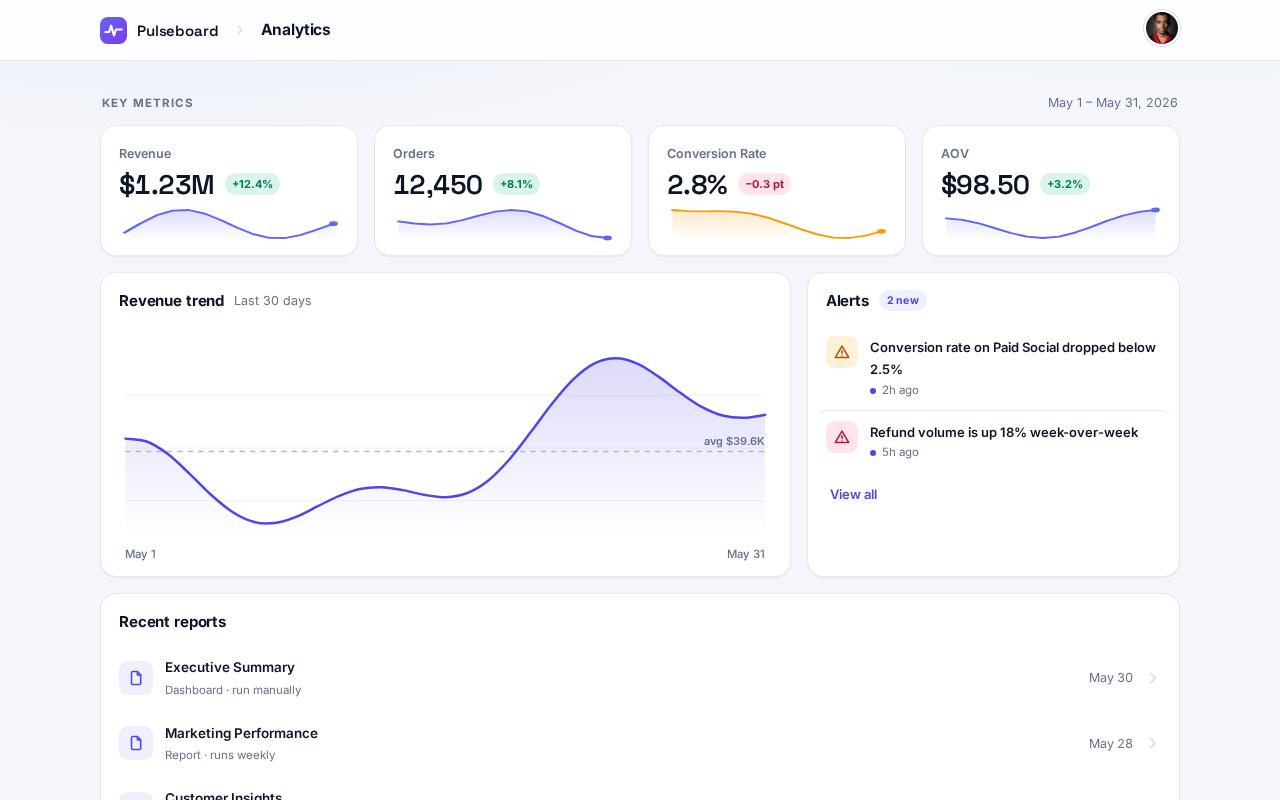The image size is (1280, 800).
Task: Click the KEY METRICS section label
Action: coord(148,103)
